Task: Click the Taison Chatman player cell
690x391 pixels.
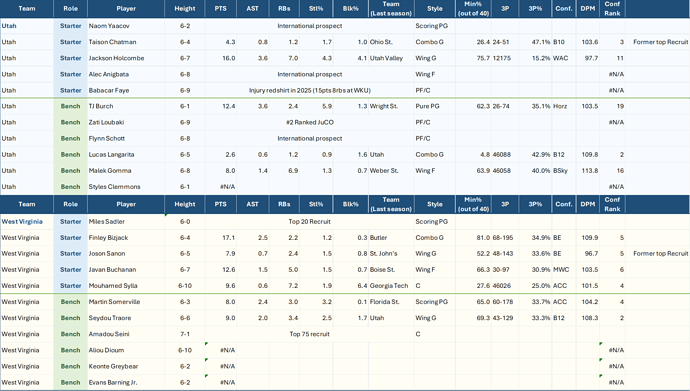Action: coord(126,42)
